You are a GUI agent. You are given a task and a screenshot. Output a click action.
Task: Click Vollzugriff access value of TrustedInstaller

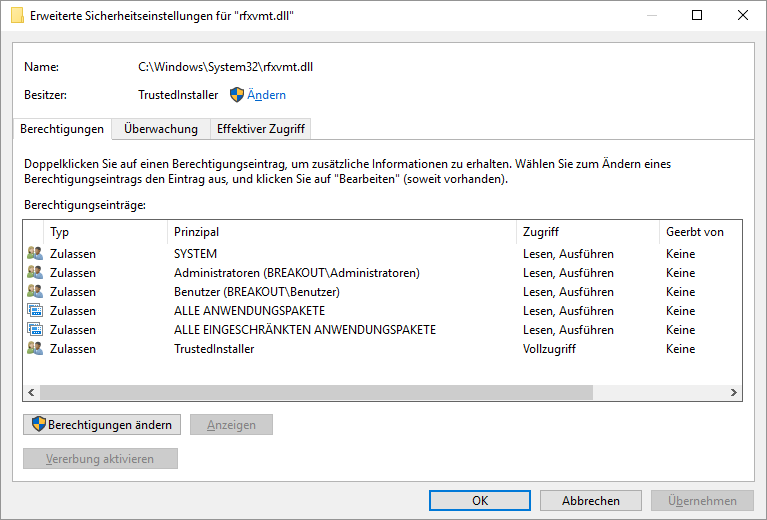pyautogui.click(x=549, y=349)
